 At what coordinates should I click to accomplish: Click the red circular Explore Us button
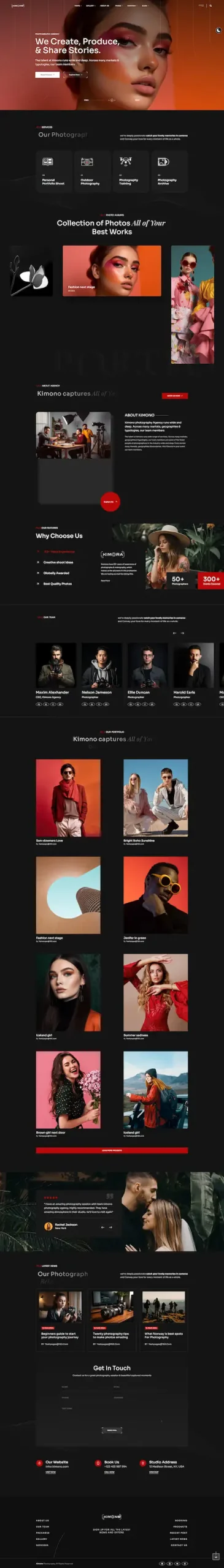pyautogui.click(x=110, y=502)
